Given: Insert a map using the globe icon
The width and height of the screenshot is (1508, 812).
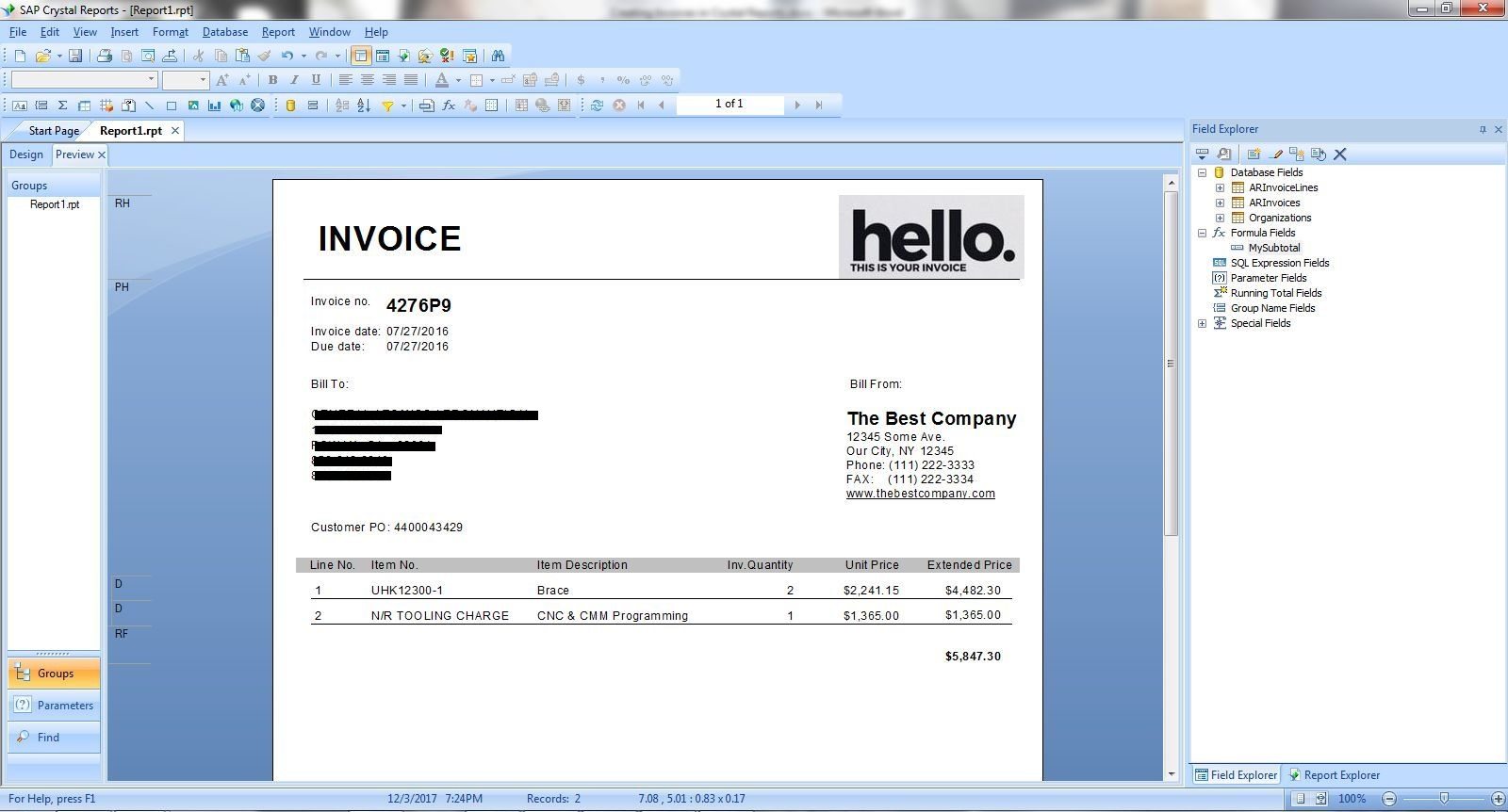Looking at the screenshot, I should pos(237,106).
